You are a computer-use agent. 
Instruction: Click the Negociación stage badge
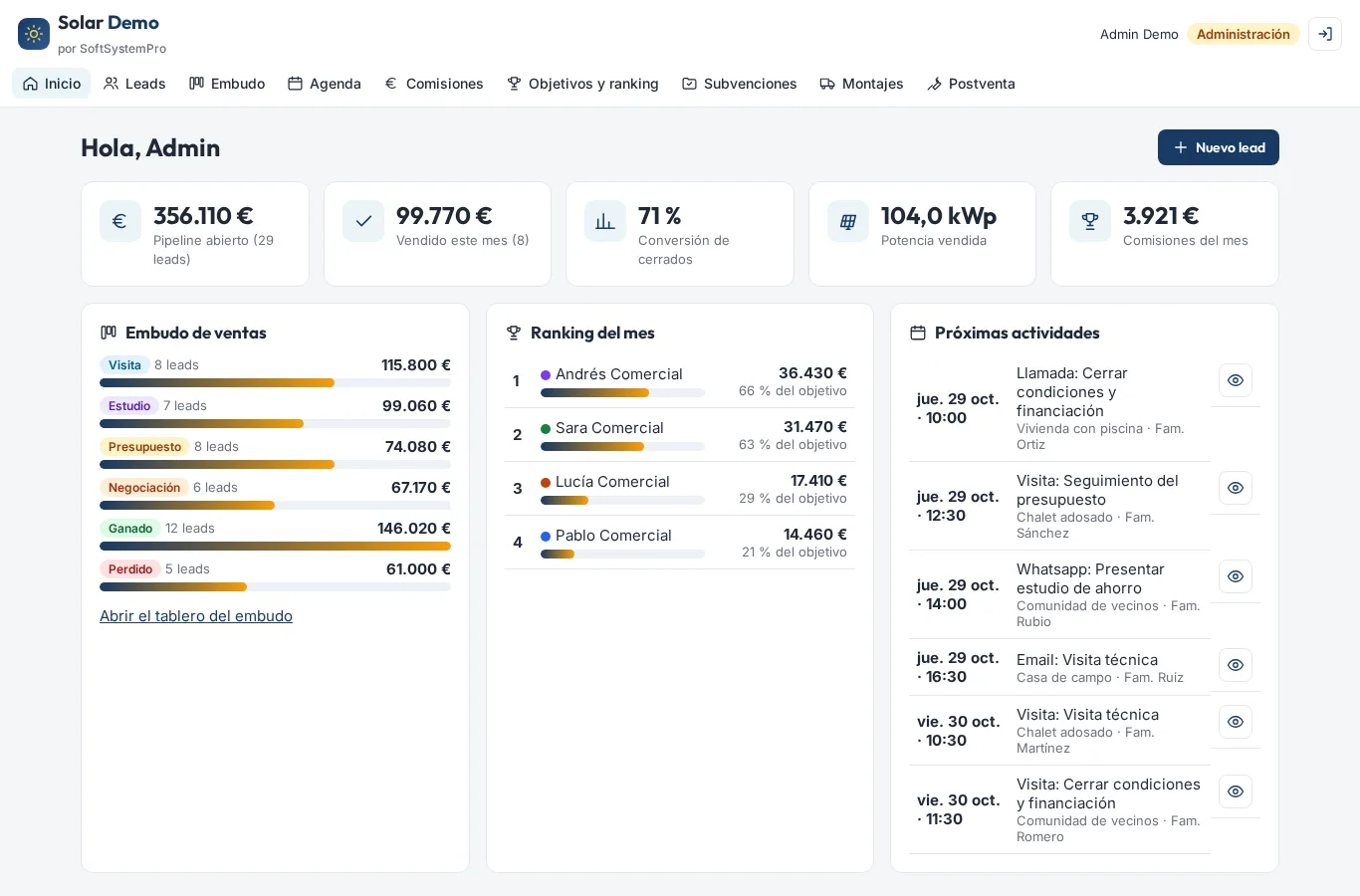click(x=144, y=488)
